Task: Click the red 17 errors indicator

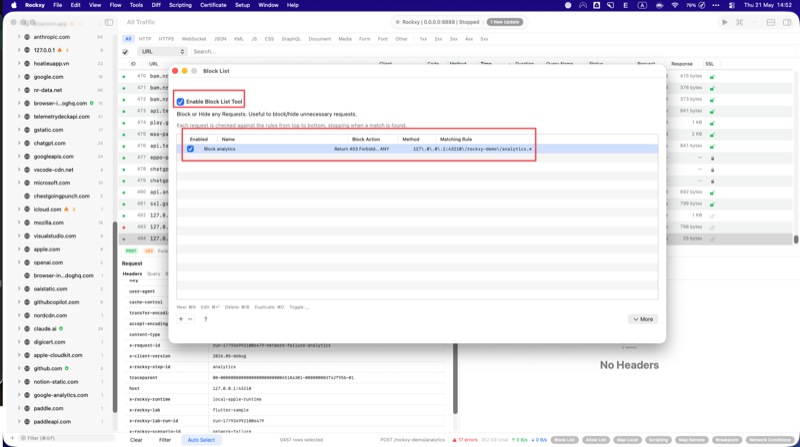Action: (465, 440)
